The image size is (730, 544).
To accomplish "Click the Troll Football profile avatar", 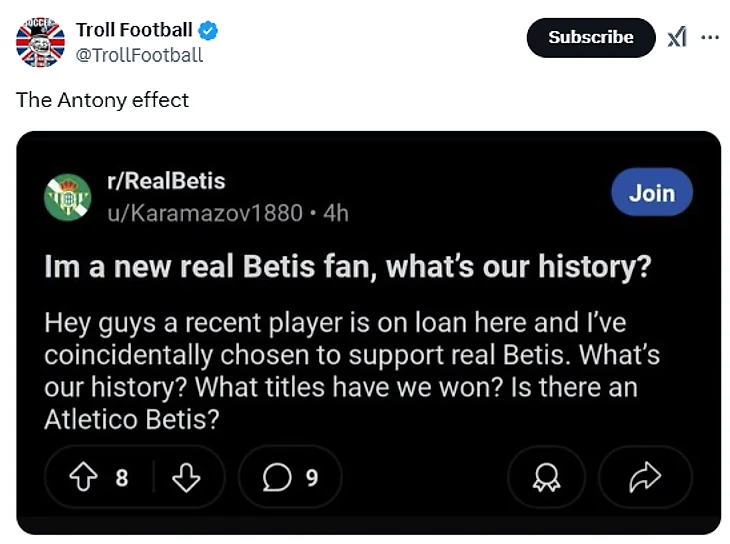I will point(41,42).
